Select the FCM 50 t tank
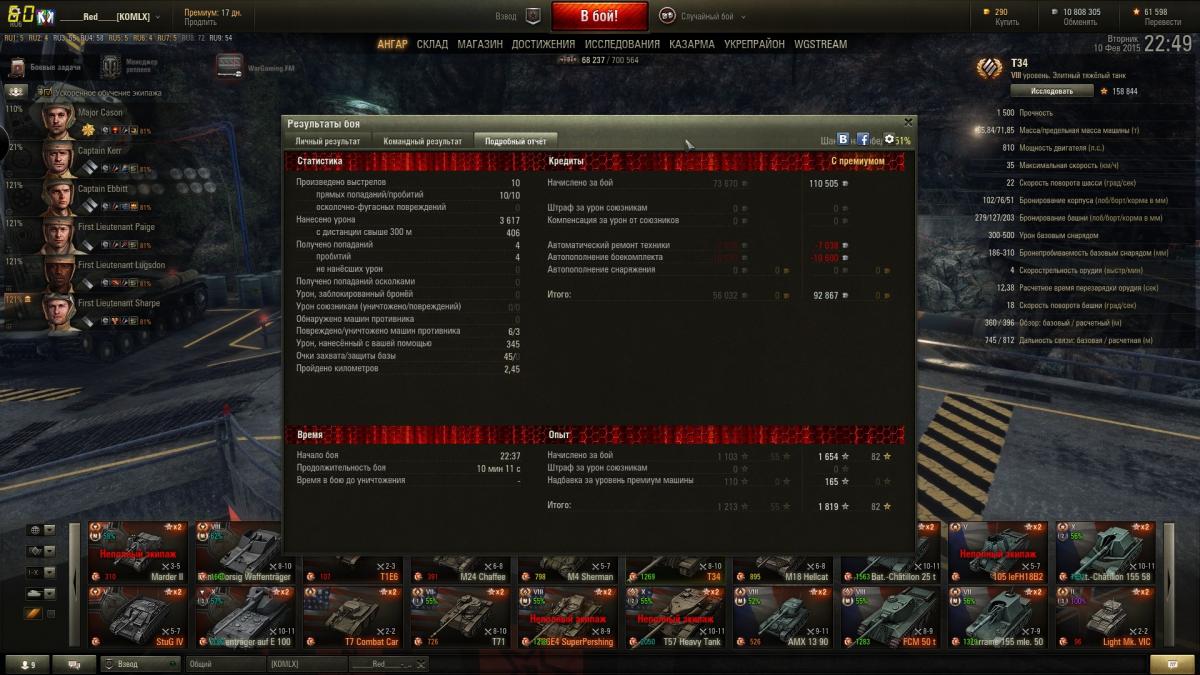Image resolution: width=1200 pixels, height=675 pixels. [x=889, y=616]
